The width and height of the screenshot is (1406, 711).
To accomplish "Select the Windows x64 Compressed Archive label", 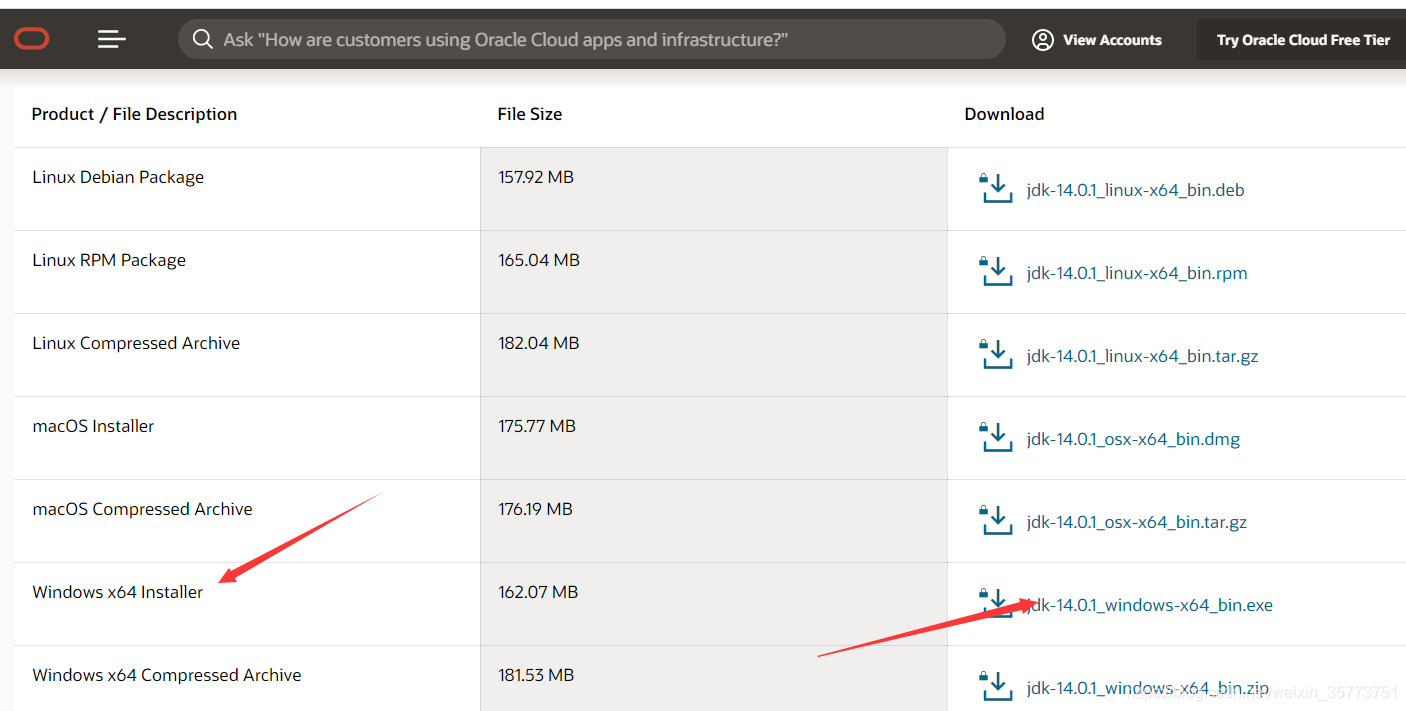I will coord(167,675).
